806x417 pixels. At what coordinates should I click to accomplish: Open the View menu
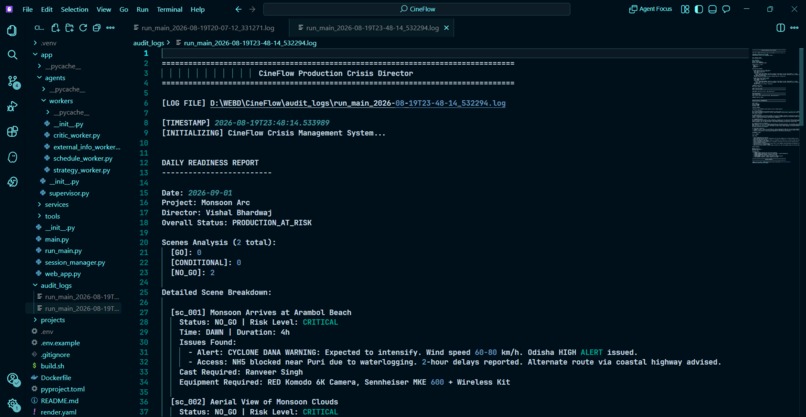pyautogui.click(x=104, y=9)
